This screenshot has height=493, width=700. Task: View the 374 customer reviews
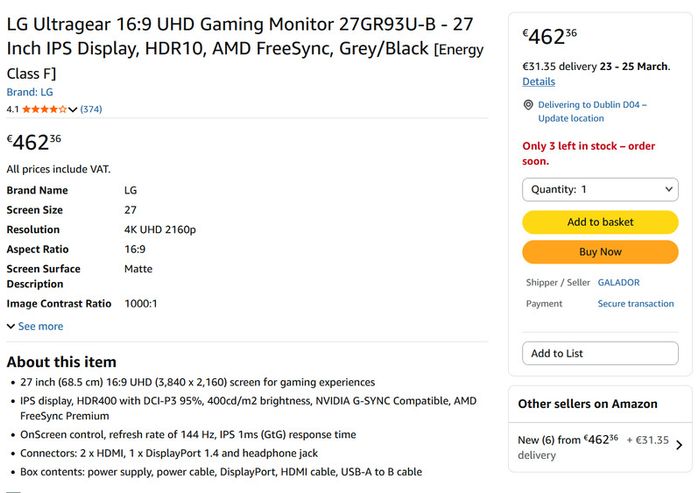91,109
